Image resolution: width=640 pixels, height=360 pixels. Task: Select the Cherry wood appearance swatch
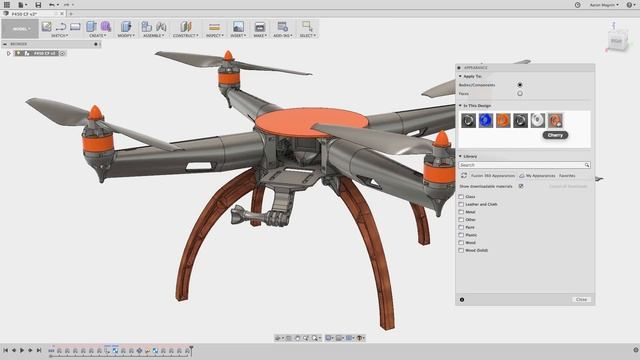(x=555, y=120)
